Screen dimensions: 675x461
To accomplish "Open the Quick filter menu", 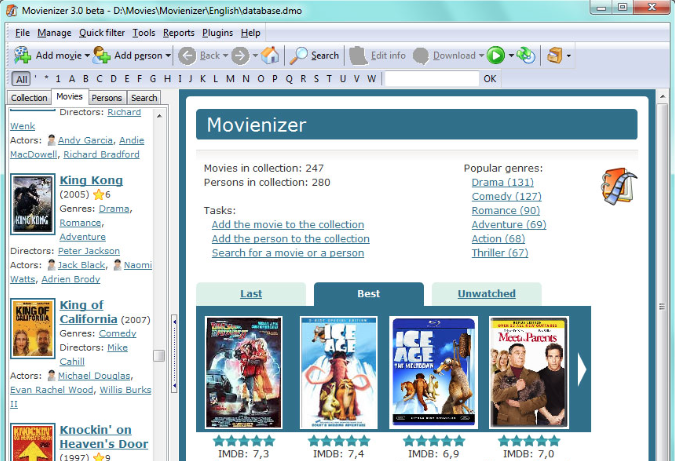I will [x=102, y=33].
